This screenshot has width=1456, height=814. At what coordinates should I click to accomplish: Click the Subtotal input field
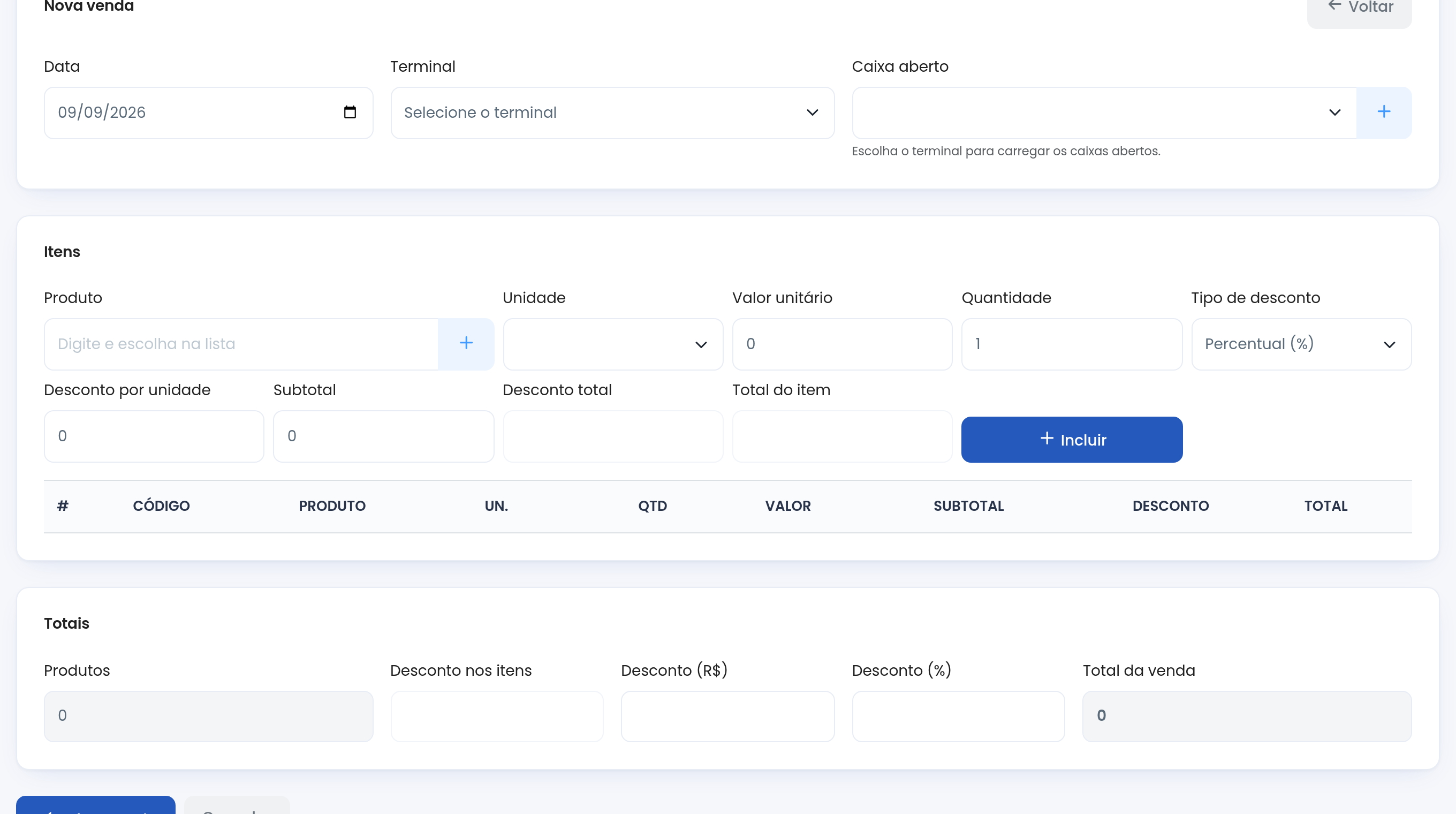point(383,436)
